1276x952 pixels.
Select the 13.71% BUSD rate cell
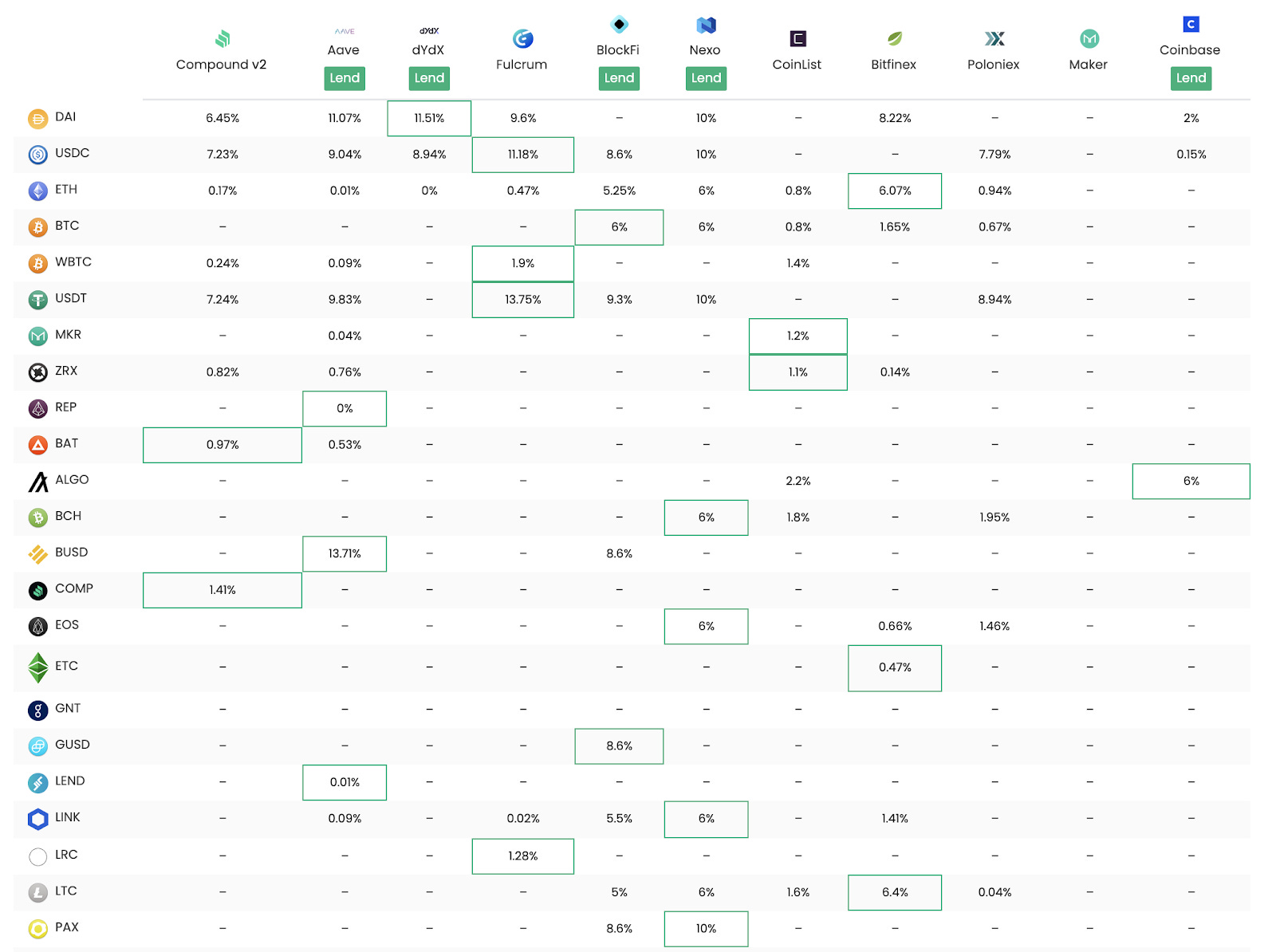point(345,553)
